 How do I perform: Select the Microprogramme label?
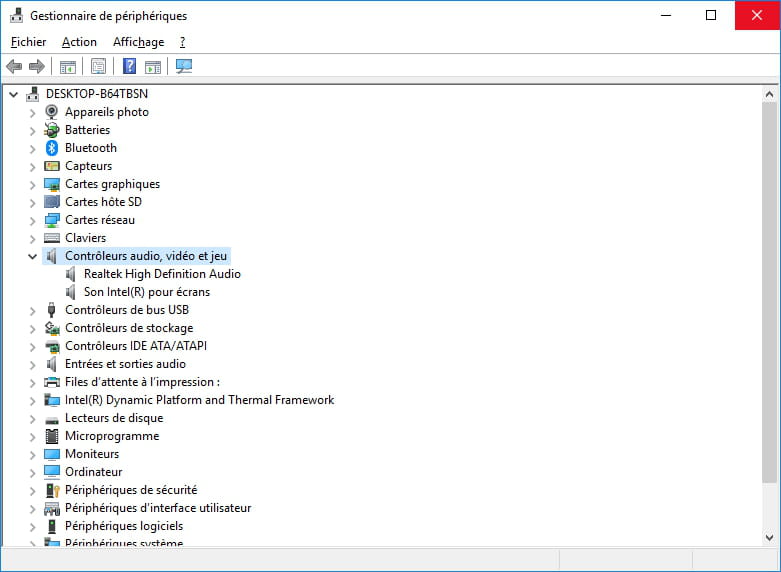(112, 436)
